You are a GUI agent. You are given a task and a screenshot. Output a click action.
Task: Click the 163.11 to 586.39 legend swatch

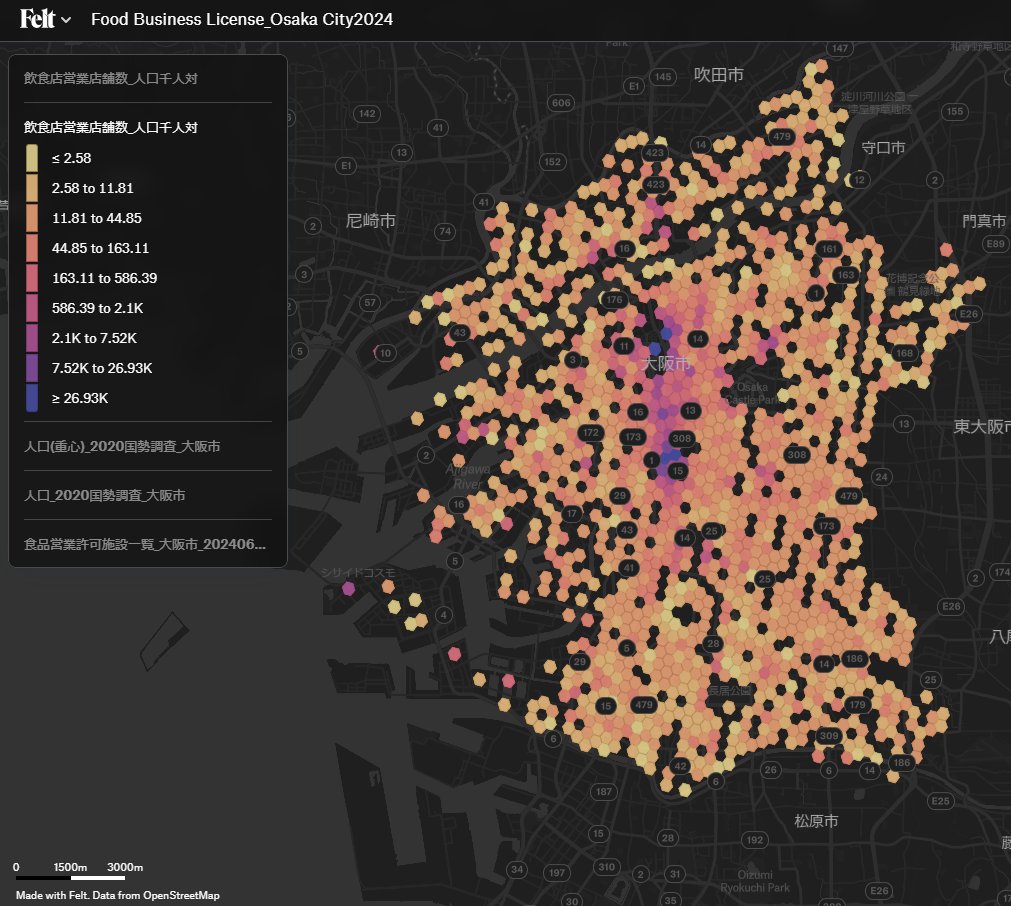[x=32, y=278]
